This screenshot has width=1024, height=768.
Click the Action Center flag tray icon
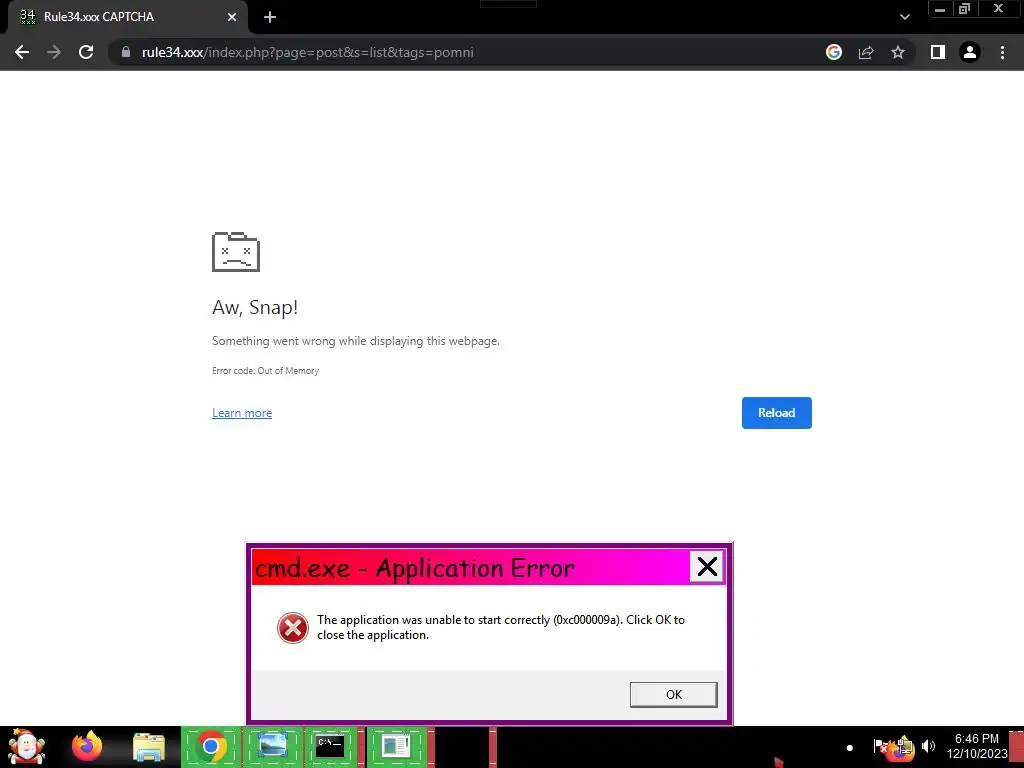tap(880, 746)
